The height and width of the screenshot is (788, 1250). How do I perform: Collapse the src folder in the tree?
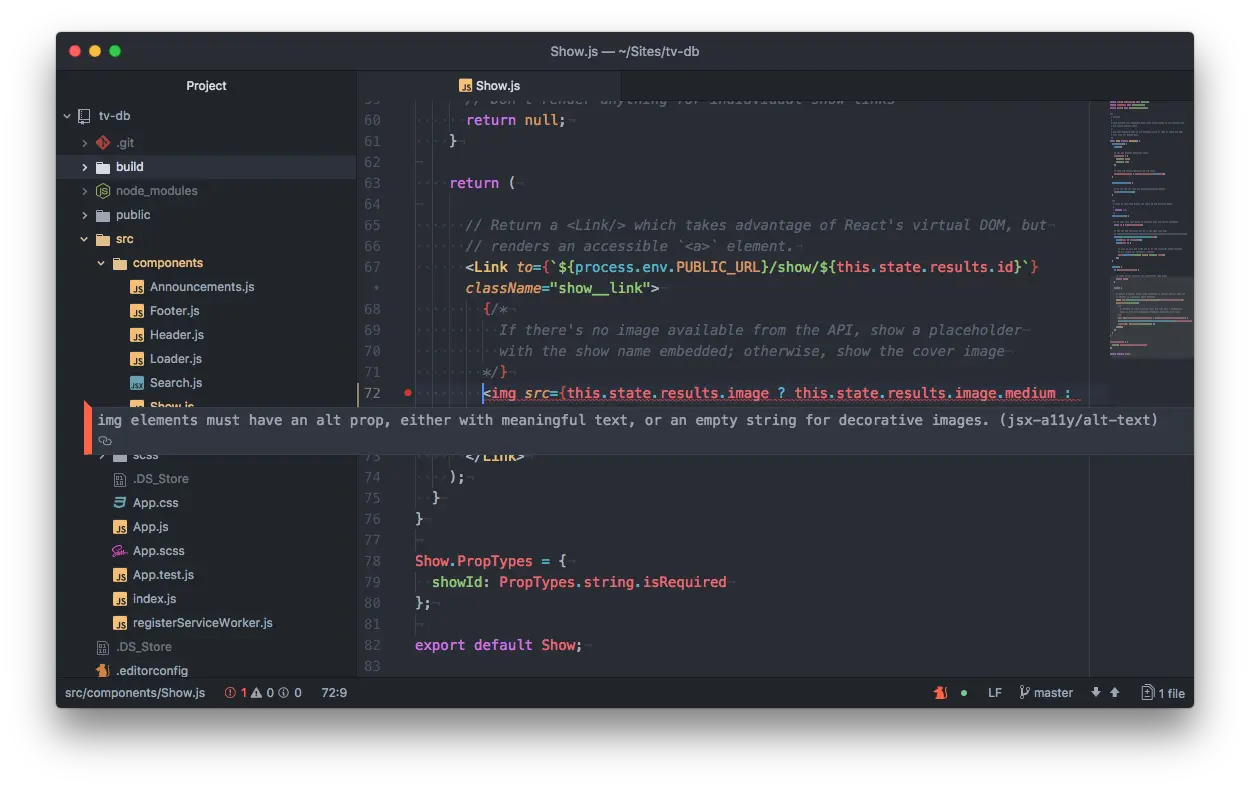coord(85,239)
